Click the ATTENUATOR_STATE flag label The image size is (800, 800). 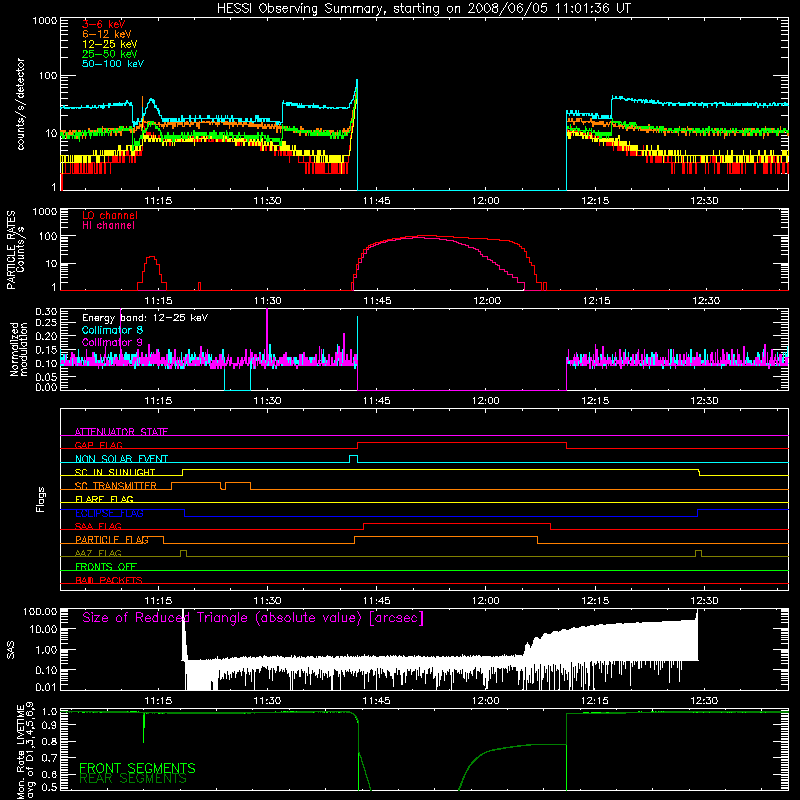tap(121, 432)
